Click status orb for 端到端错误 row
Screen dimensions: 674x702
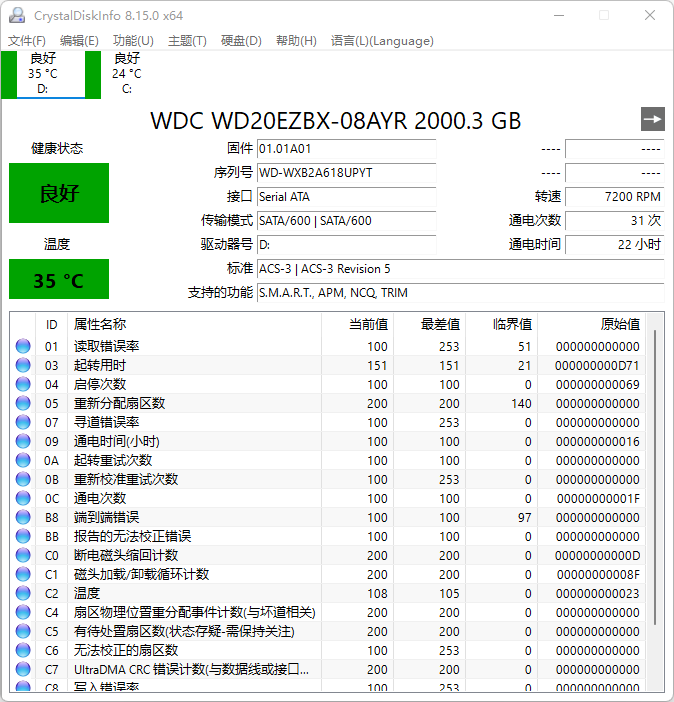coord(23,518)
